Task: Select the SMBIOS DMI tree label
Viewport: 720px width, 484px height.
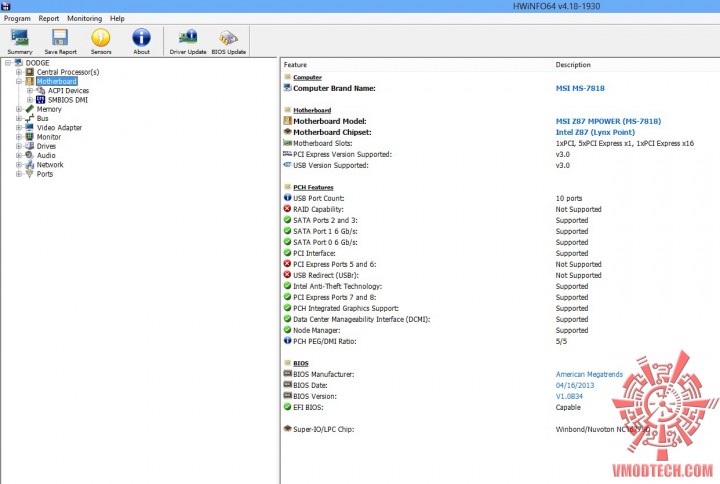Action: click(x=68, y=100)
